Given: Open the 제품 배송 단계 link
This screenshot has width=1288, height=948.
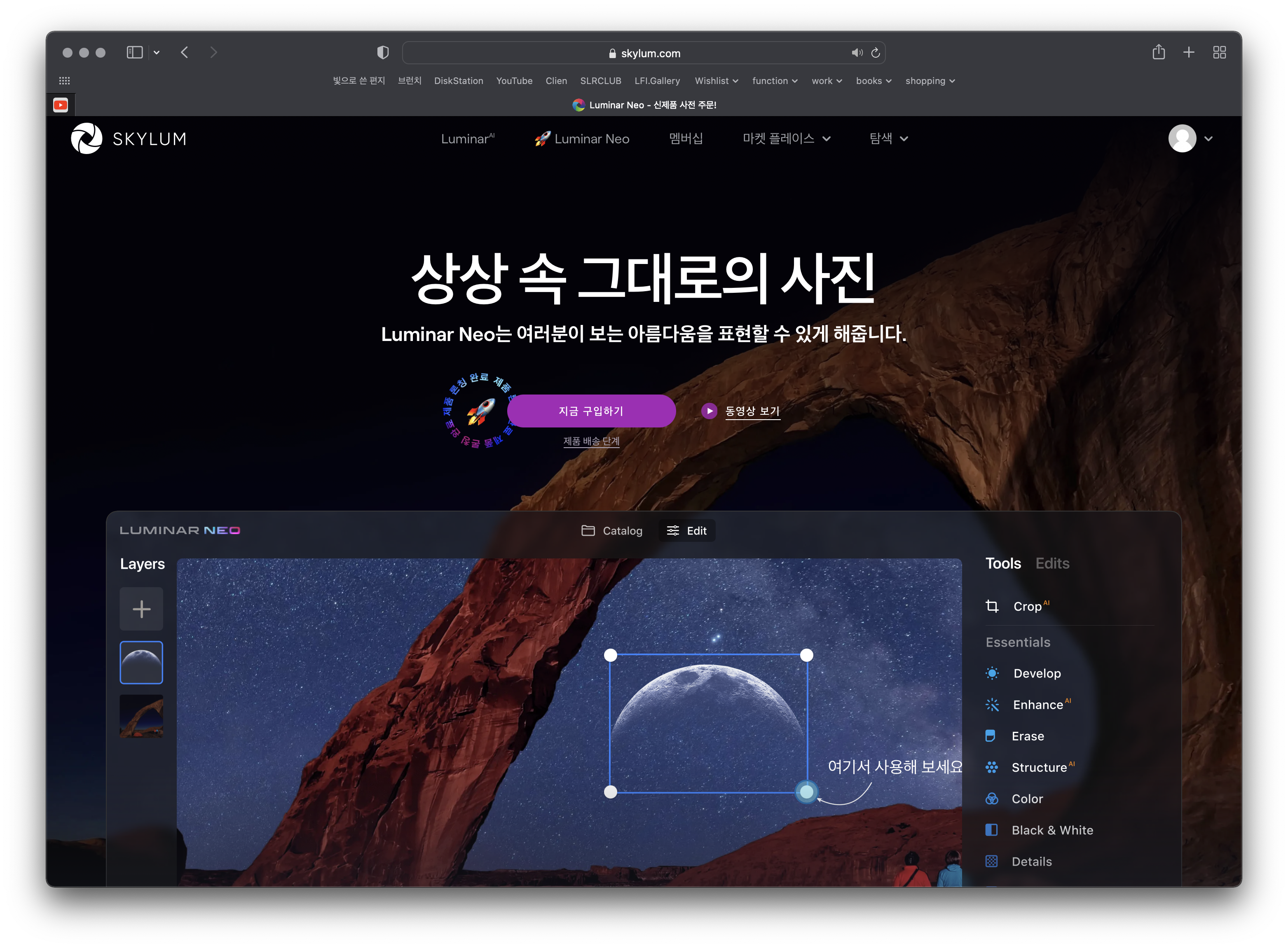Looking at the screenshot, I should (x=591, y=441).
